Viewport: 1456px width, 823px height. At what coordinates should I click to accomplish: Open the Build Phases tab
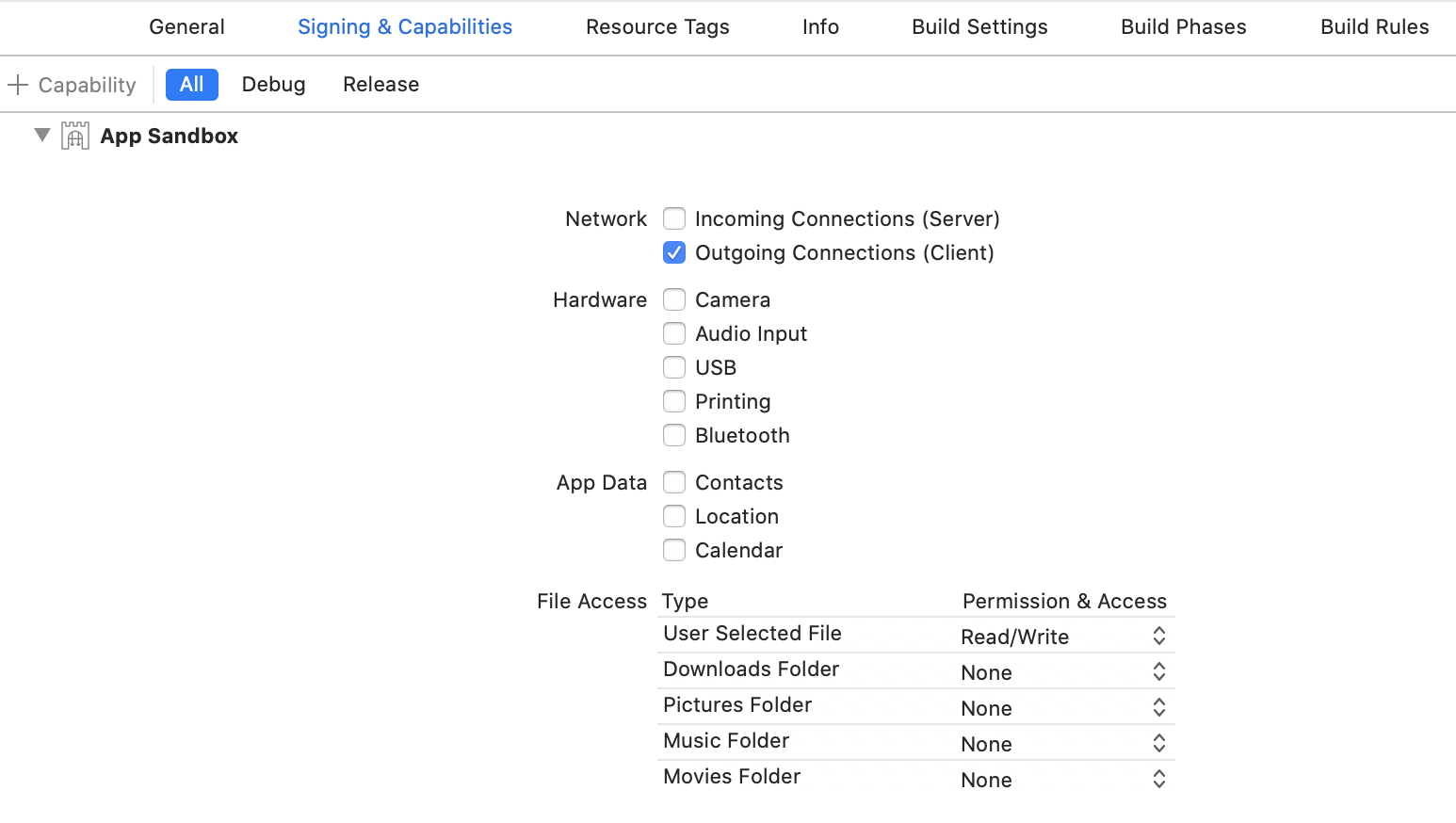point(1184,26)
